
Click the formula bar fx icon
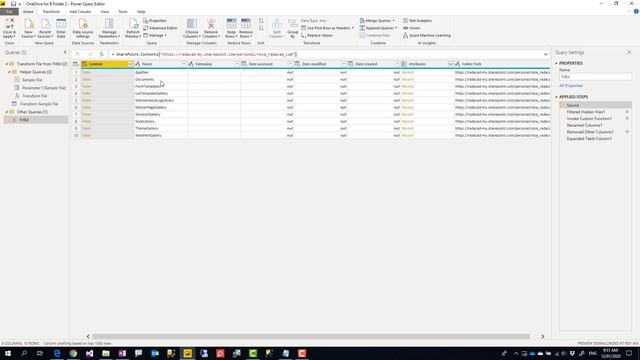click(x=101, y=54)
